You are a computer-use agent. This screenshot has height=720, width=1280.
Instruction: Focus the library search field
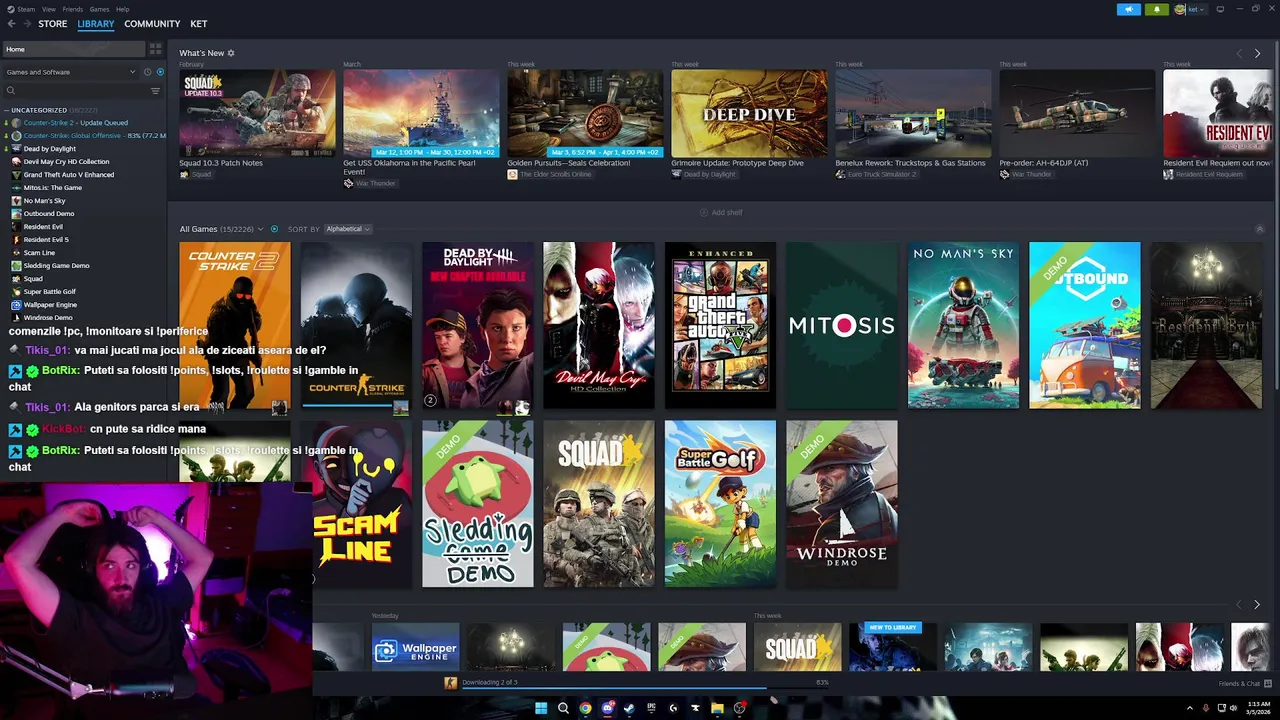click(76, 91)
